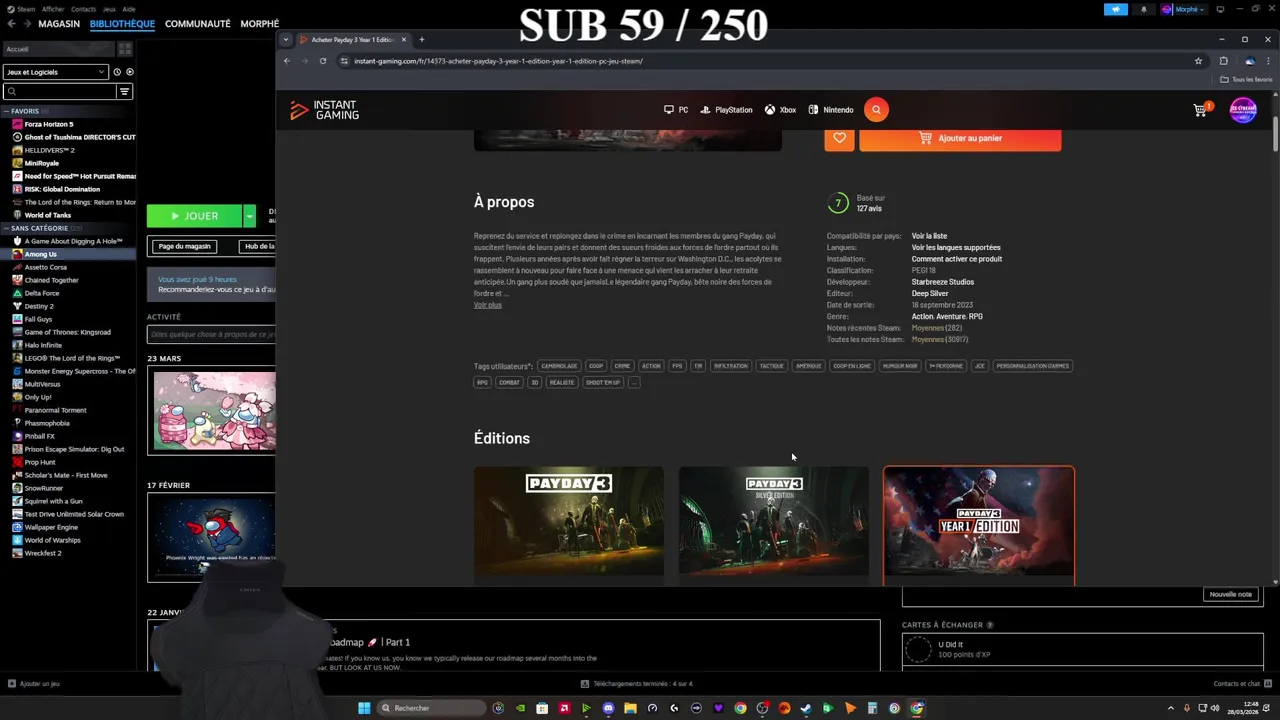
Task: Go back in Steam navigation
Action: click(x=11, y=23)
